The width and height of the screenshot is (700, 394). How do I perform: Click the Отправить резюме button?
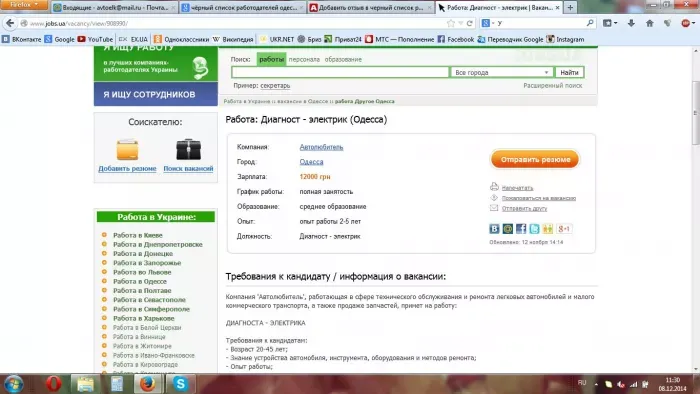535,159
